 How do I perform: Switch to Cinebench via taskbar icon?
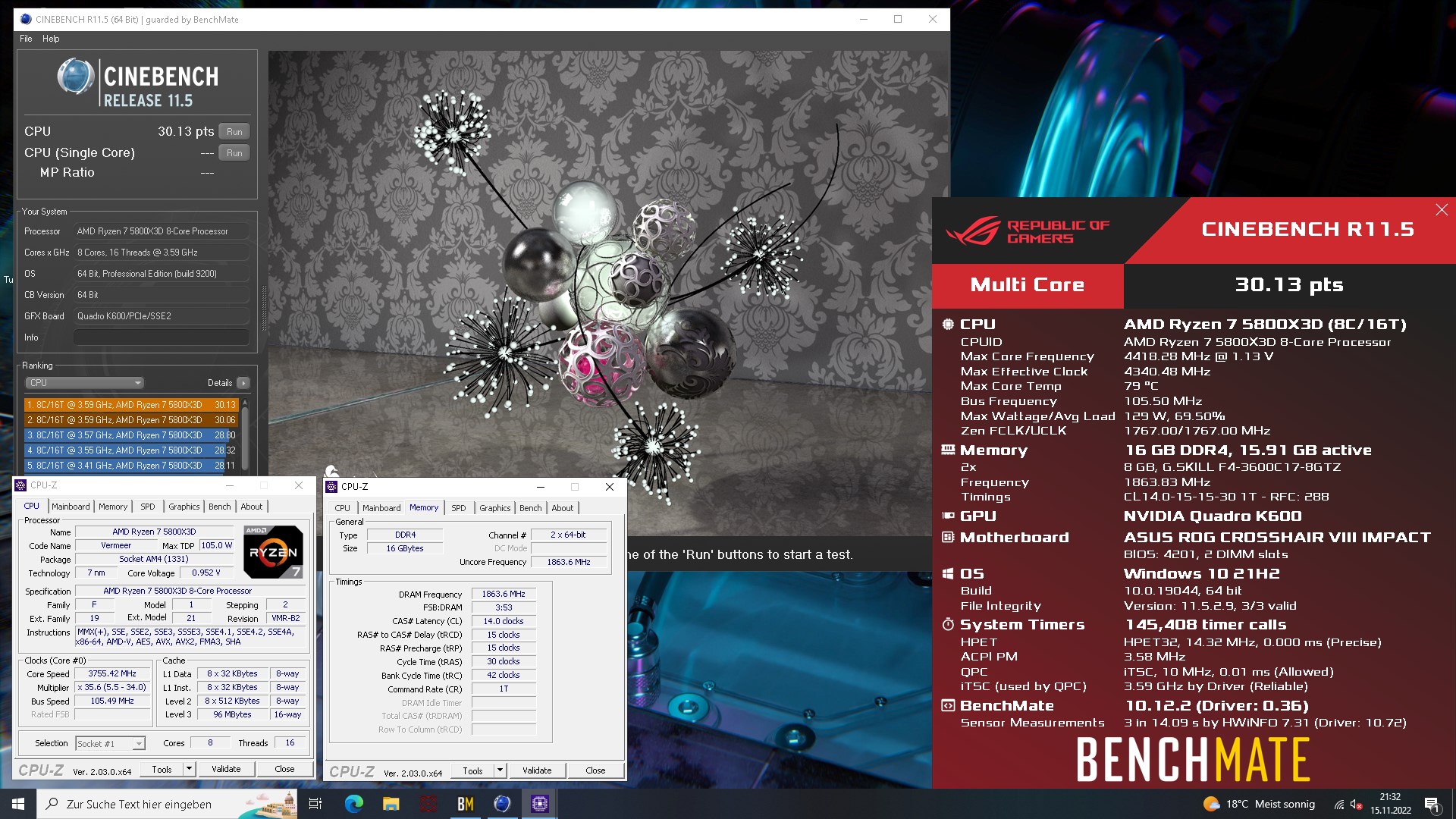(502, 804)
